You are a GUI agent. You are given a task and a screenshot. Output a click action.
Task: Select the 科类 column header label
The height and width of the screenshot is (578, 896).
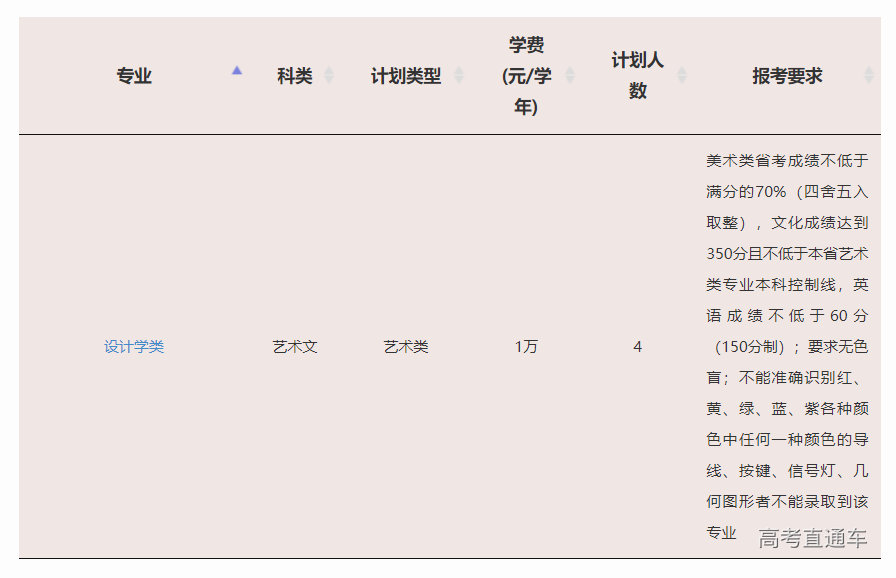pos(295,76)
